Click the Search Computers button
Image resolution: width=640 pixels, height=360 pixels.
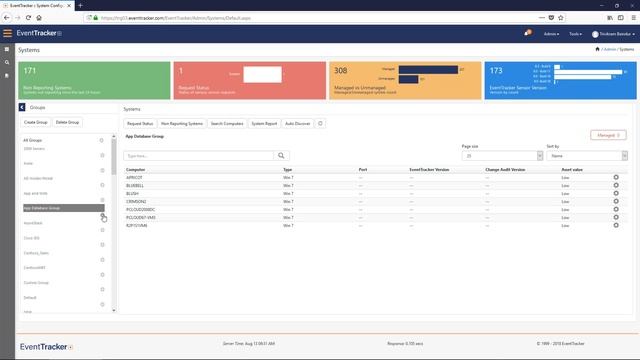point(227,123)
